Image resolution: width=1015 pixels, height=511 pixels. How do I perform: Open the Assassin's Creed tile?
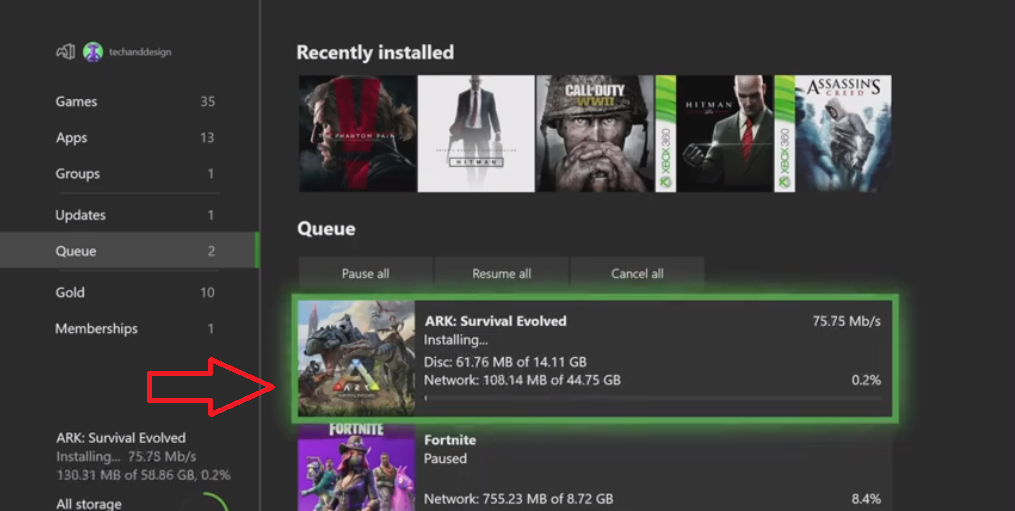point(833,133)
